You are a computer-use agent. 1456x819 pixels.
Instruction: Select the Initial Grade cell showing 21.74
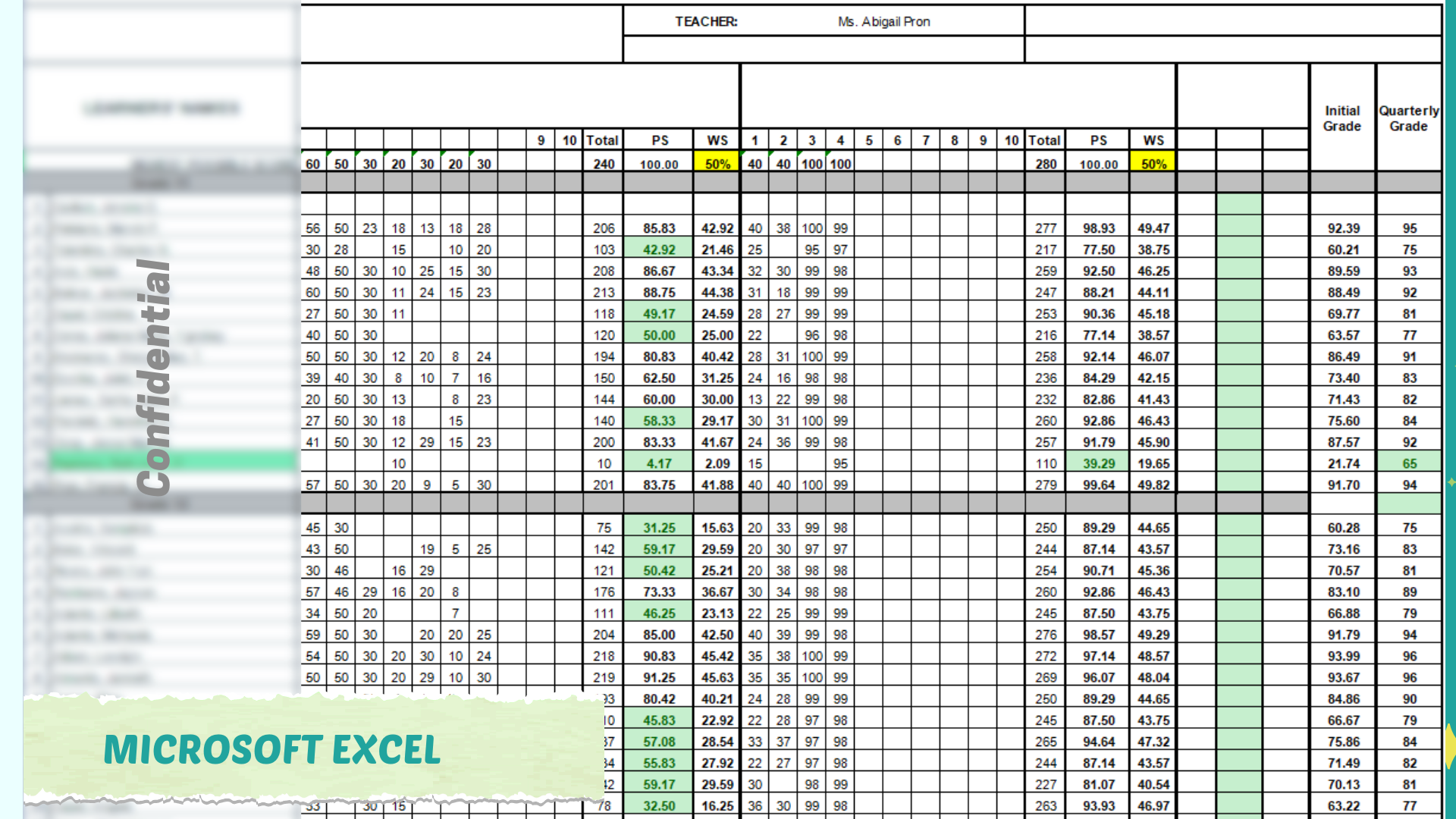[x=1343, y=463]
